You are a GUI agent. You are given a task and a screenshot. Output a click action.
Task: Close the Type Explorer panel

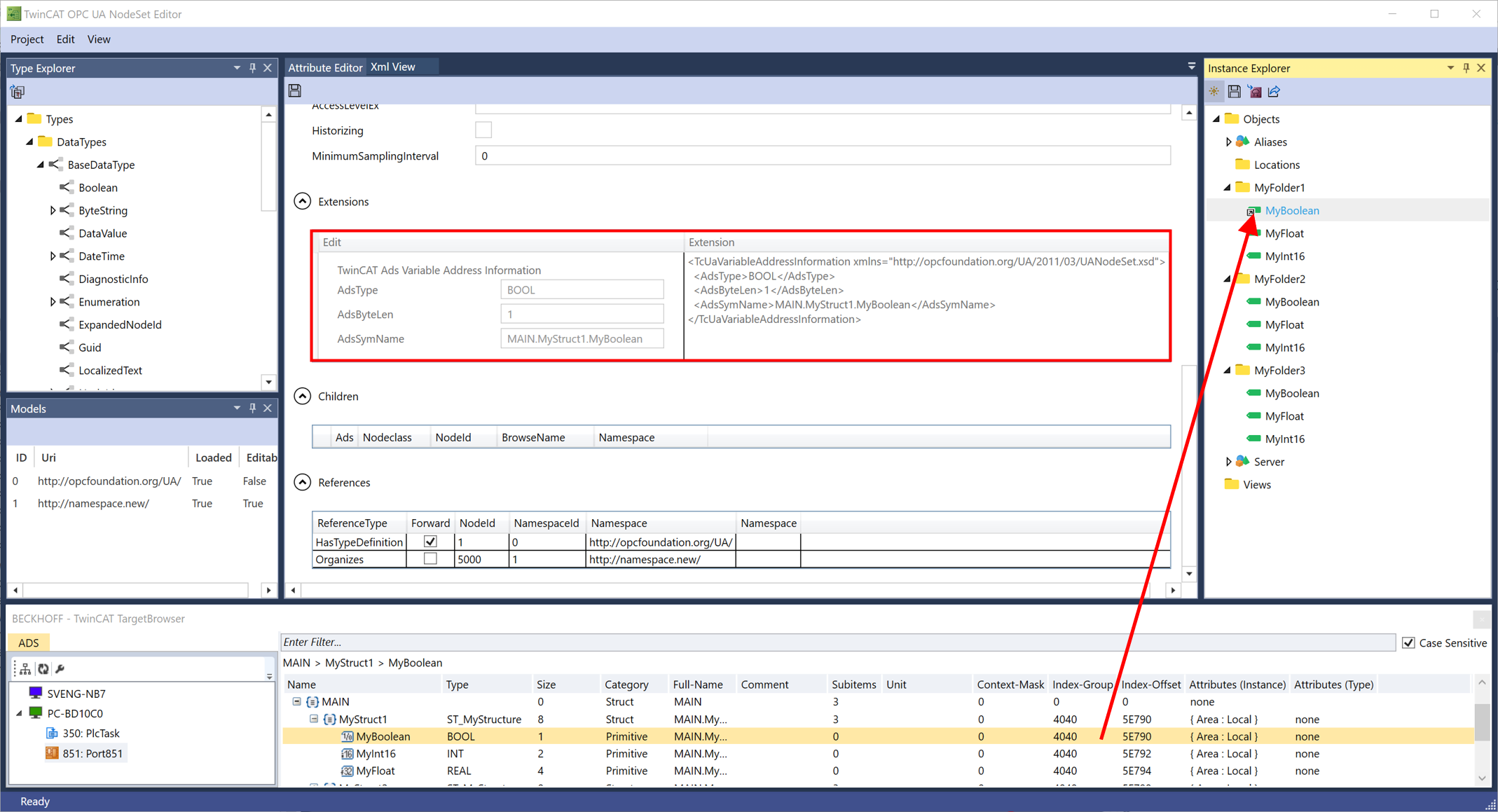pos(268,68)
